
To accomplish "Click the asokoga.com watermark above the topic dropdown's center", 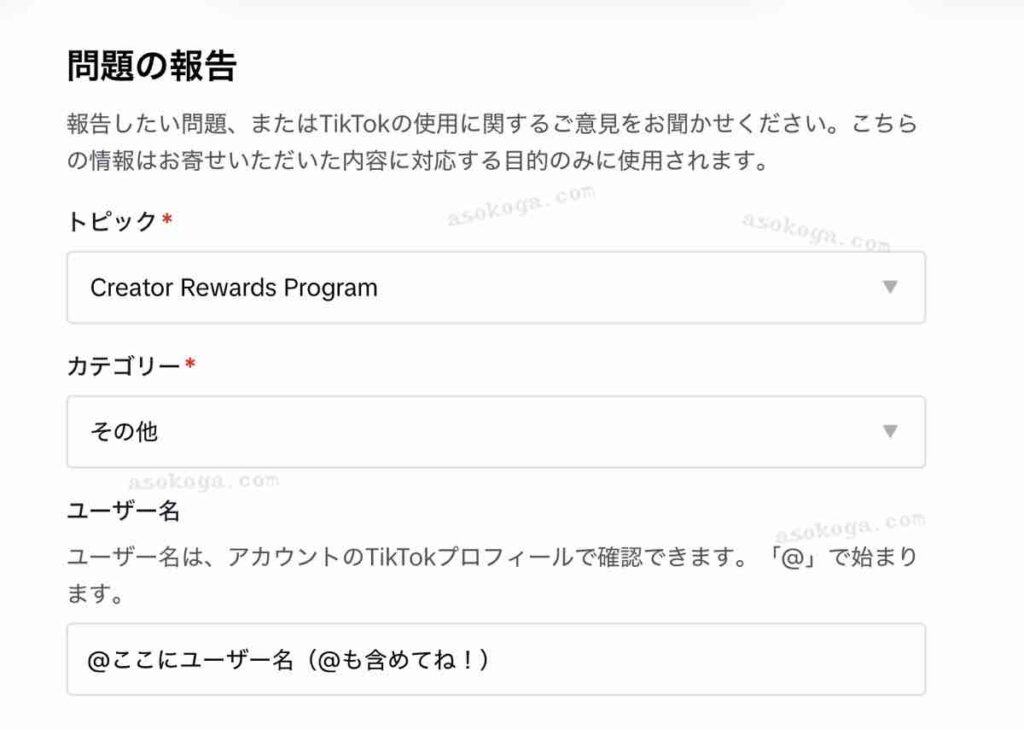I will point(520,204).
